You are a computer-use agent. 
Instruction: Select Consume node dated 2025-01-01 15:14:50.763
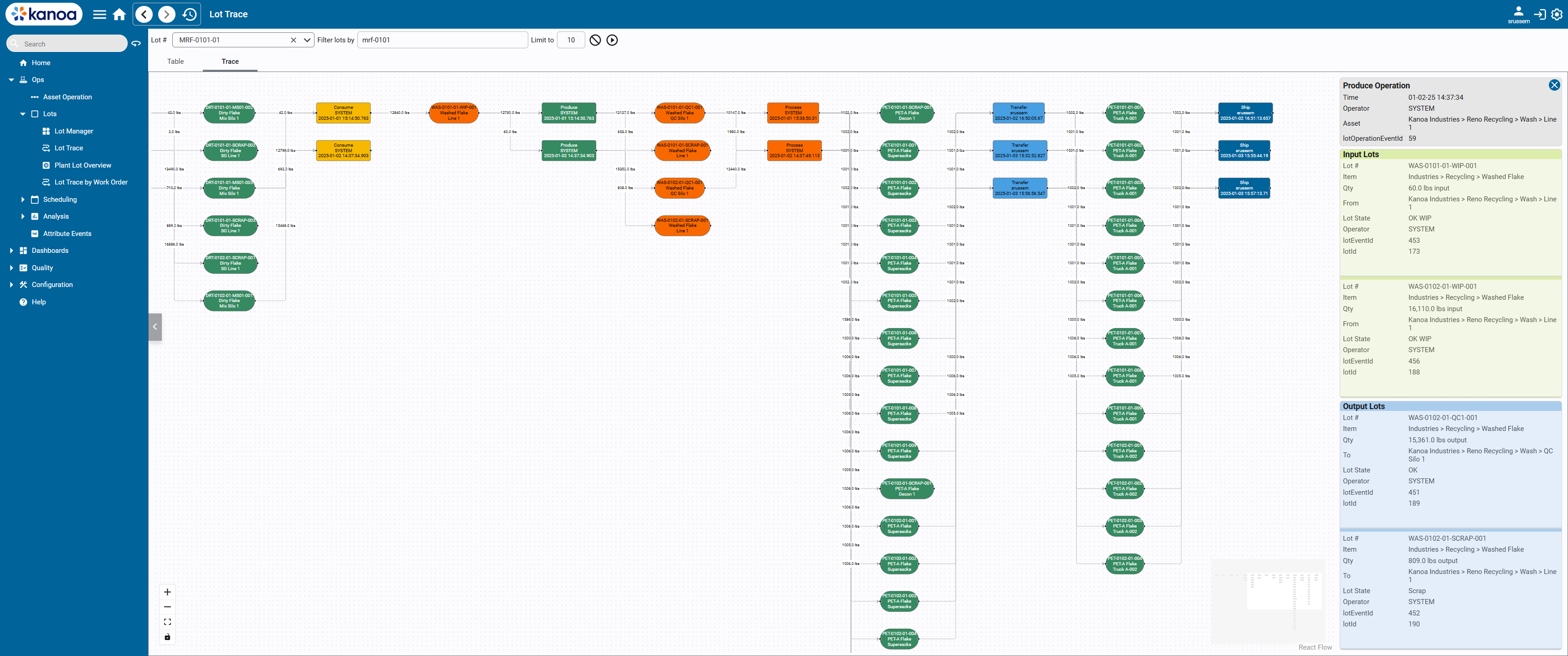[x=343, y=113]
